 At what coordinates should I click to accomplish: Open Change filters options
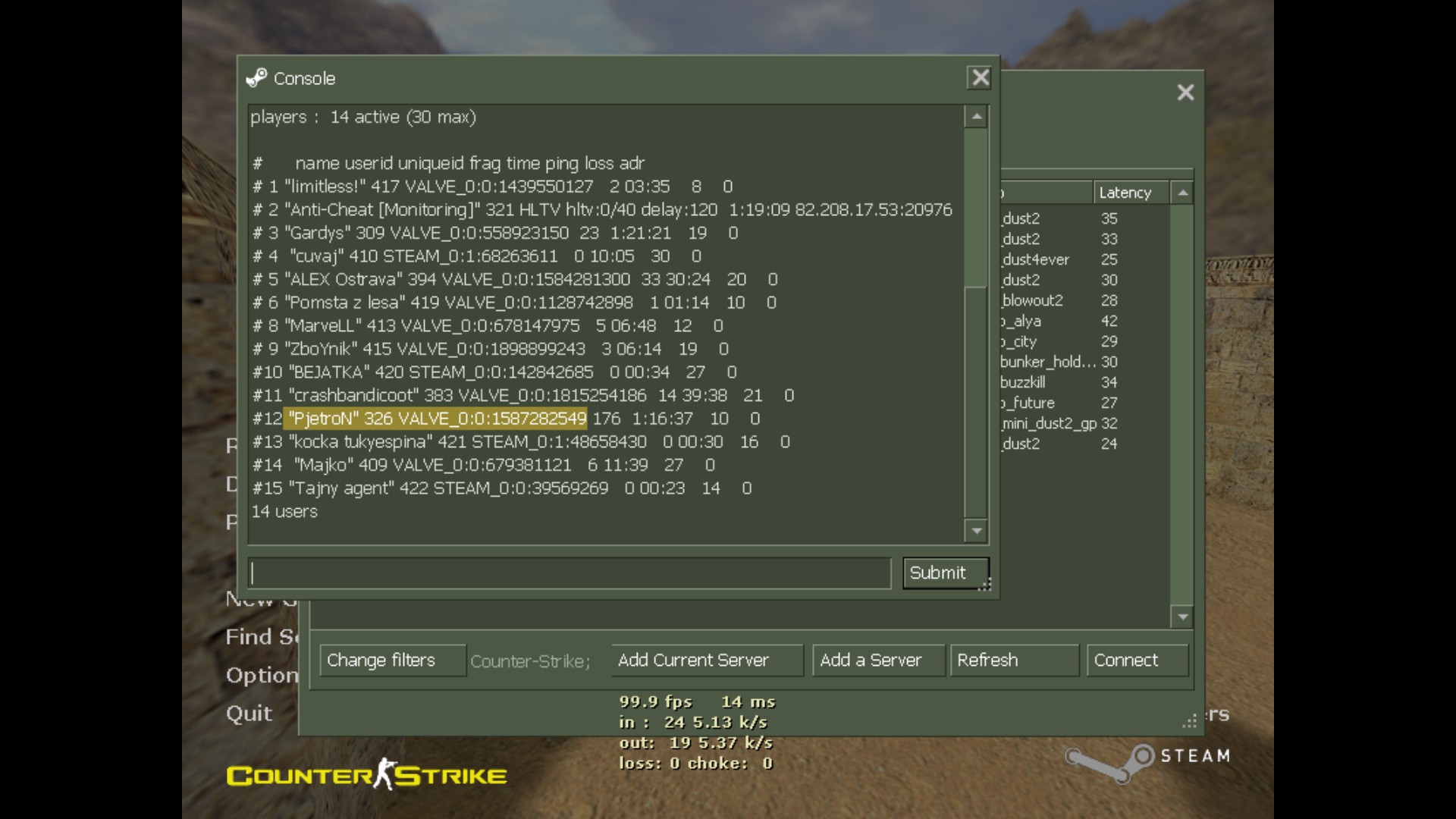(x=392, y=661)
